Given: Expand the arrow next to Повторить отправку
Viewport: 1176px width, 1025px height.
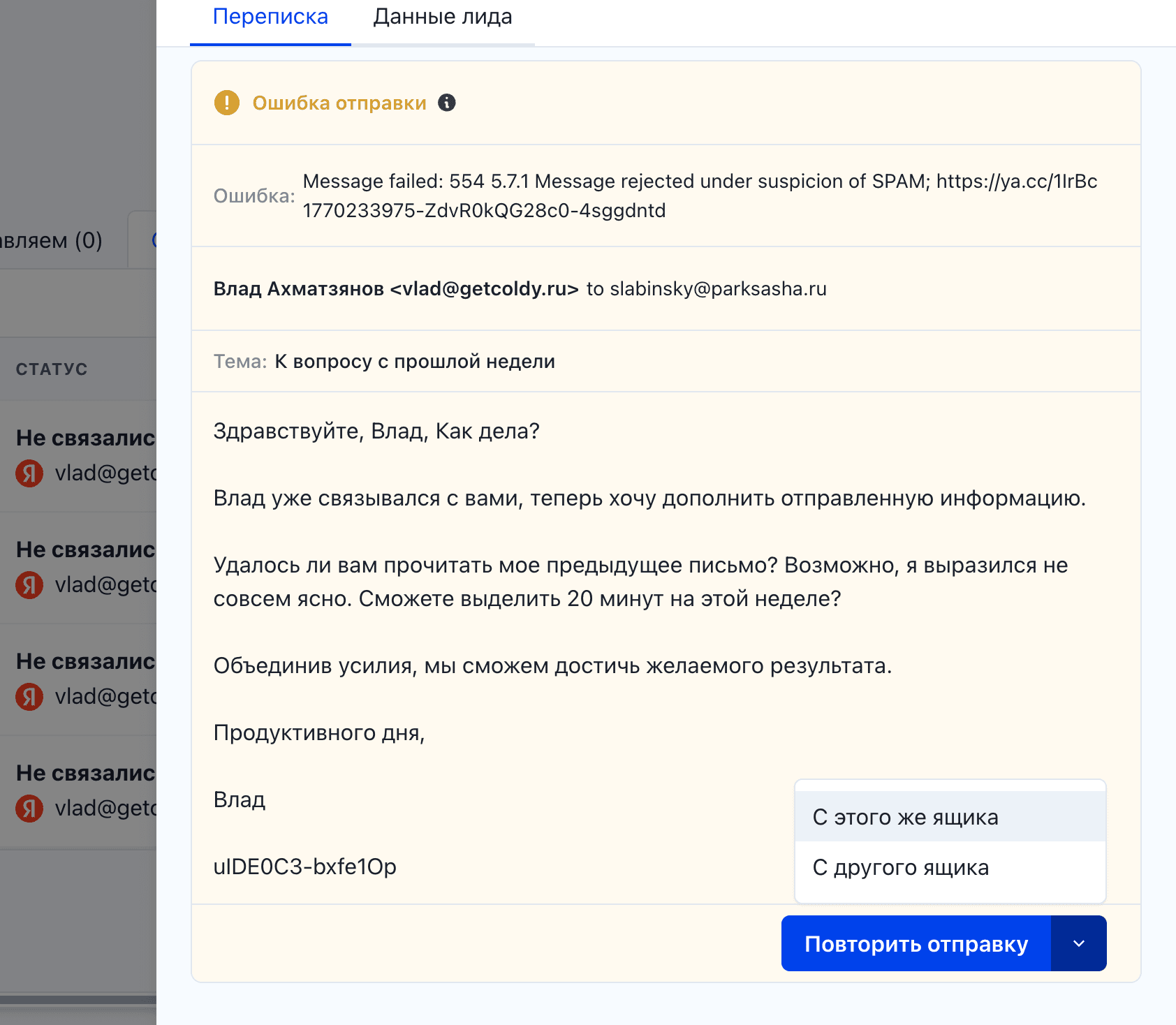Looking at the screenshot, I should click(x=1078, y=943).
